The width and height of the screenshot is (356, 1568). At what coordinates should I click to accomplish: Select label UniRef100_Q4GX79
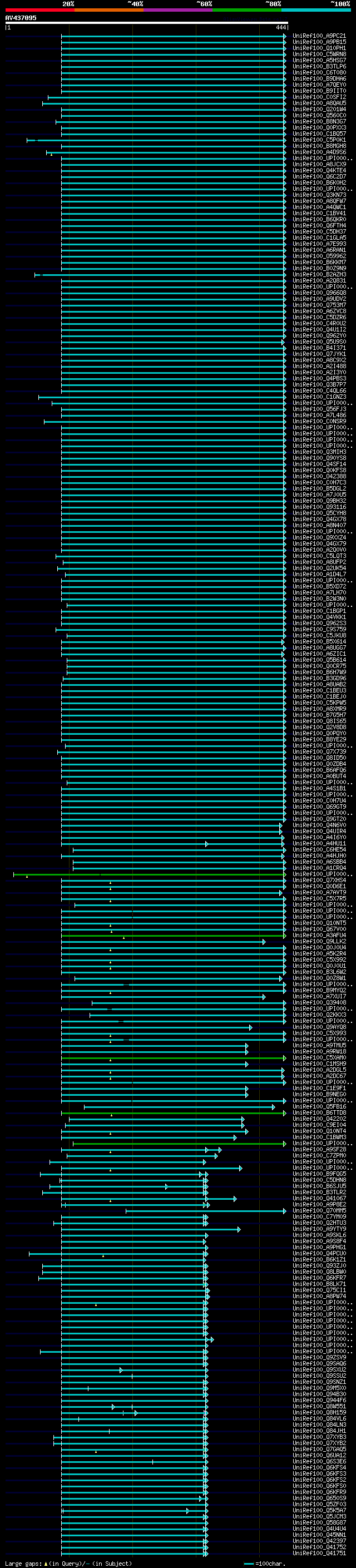319,543
